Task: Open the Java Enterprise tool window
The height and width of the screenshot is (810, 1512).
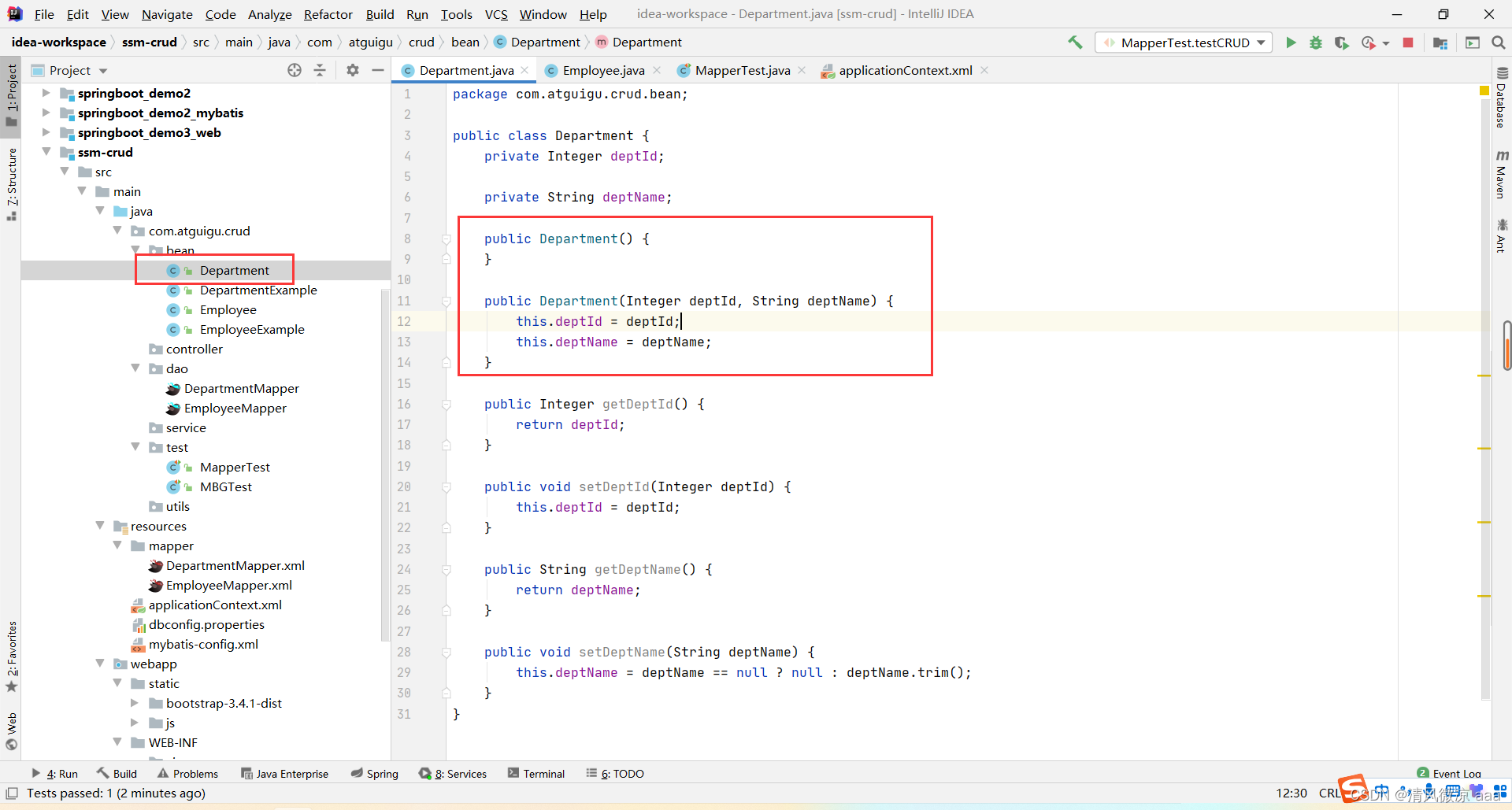Action: 285,774
